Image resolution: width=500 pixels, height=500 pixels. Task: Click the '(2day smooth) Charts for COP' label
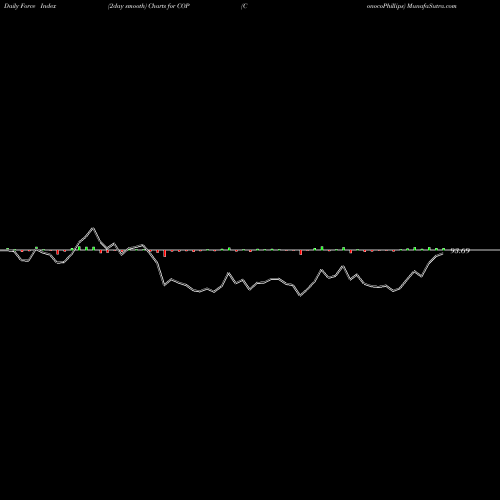tap(149, 6)
